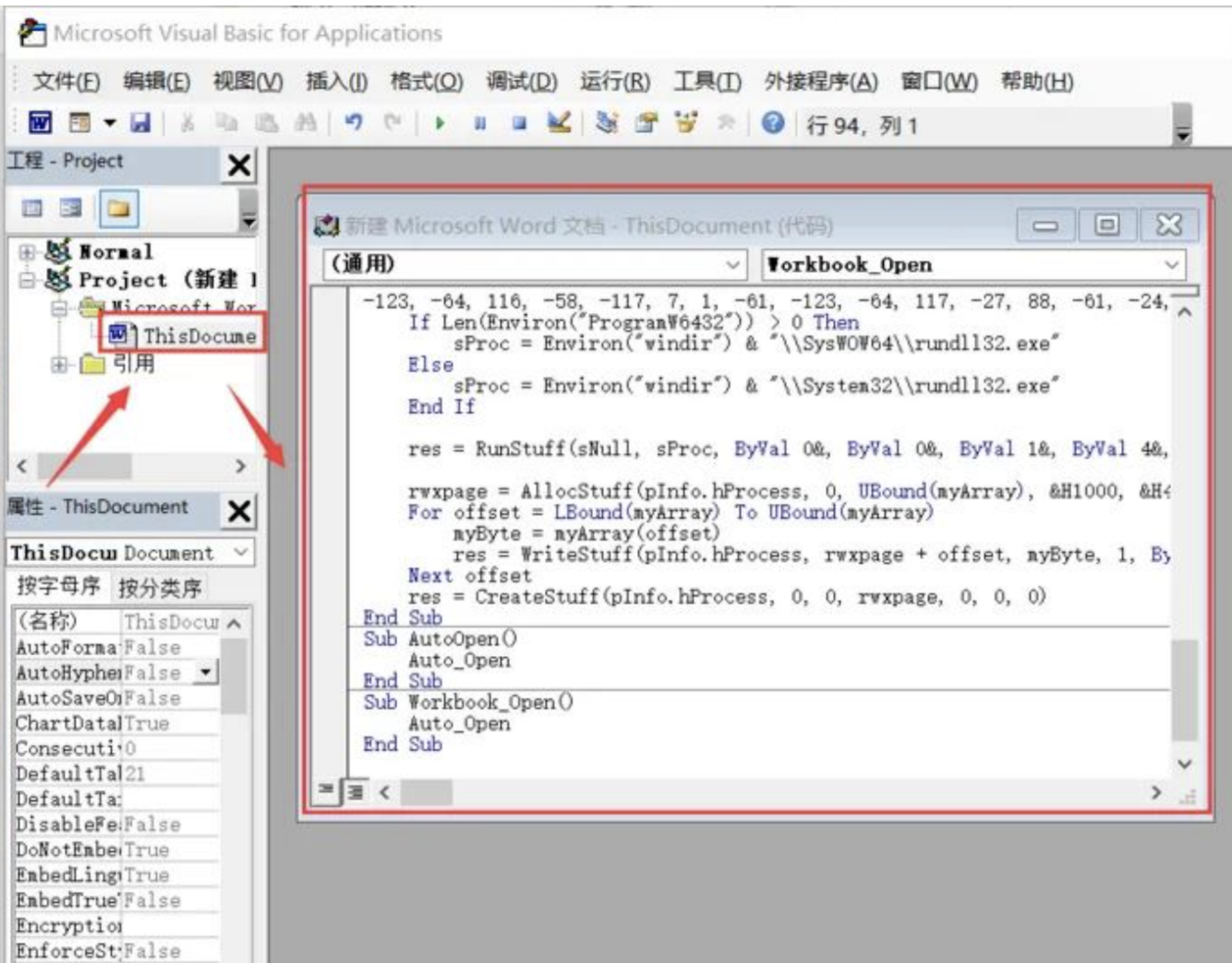Click code line Sub AutoOpen()
Viewport: 1232px width, 963px height.
coord(441,639)
